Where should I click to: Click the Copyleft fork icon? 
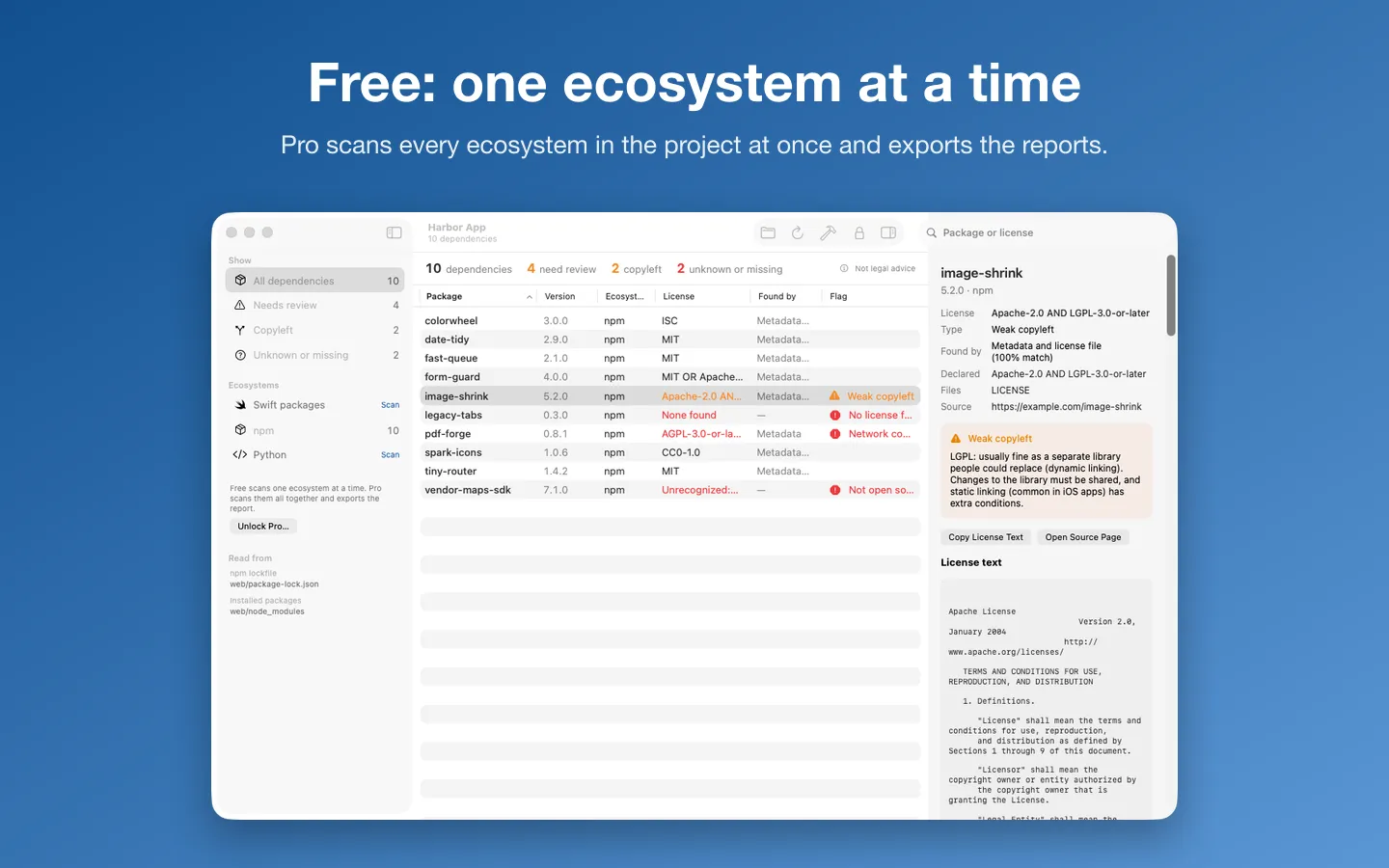point(240,330)
